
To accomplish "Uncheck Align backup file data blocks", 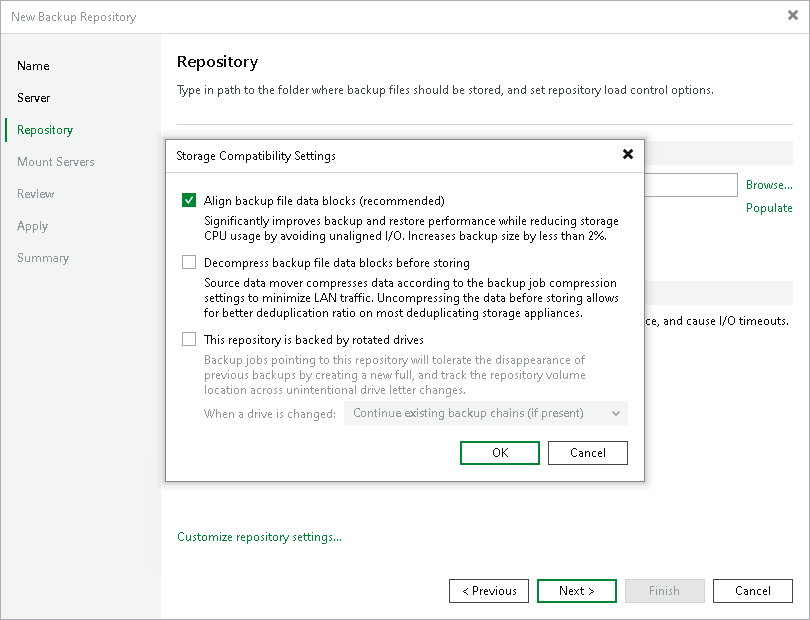I will coord(189,200).
